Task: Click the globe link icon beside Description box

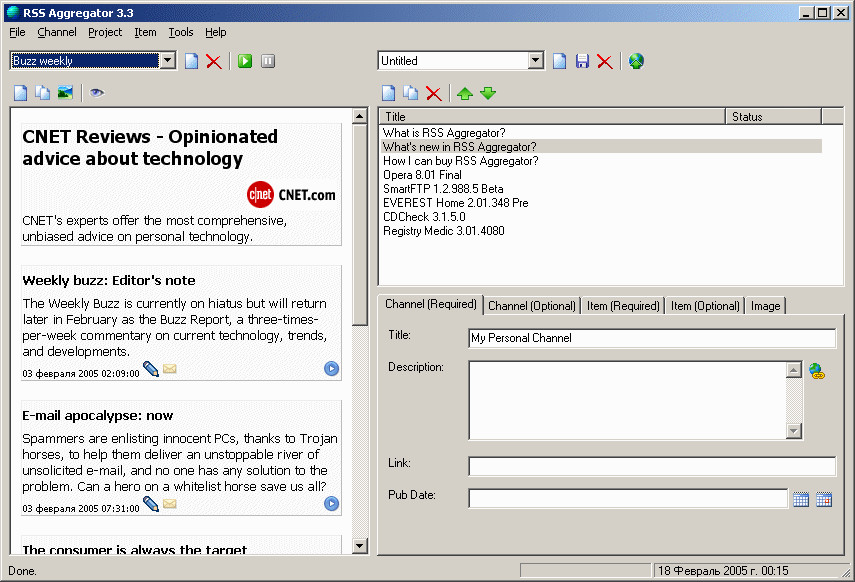Action: point(817,371)
